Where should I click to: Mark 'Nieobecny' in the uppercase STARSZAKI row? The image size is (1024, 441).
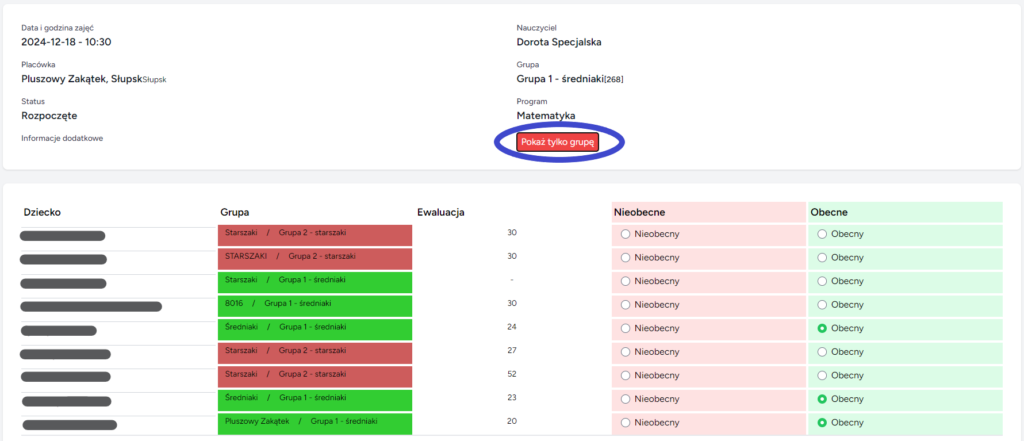[627, 257]
